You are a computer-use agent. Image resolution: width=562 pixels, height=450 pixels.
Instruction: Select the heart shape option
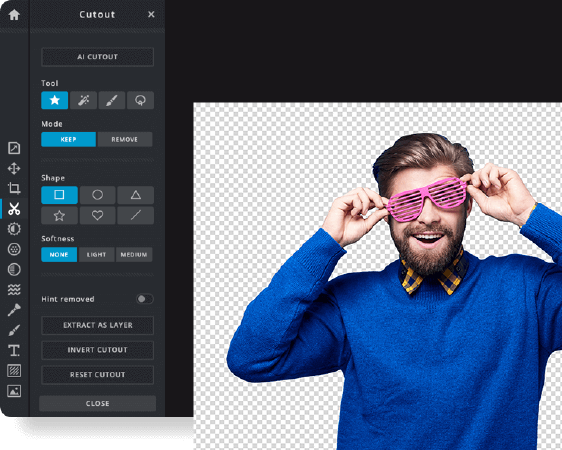(97, 215)
